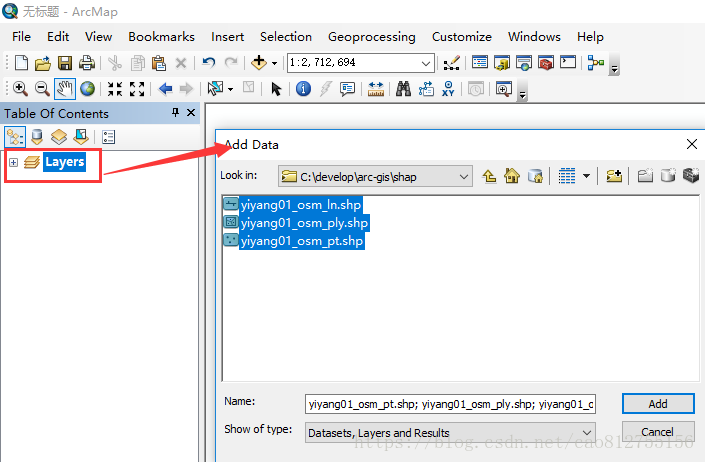Open an existing map file

click(x=43, y=63)
